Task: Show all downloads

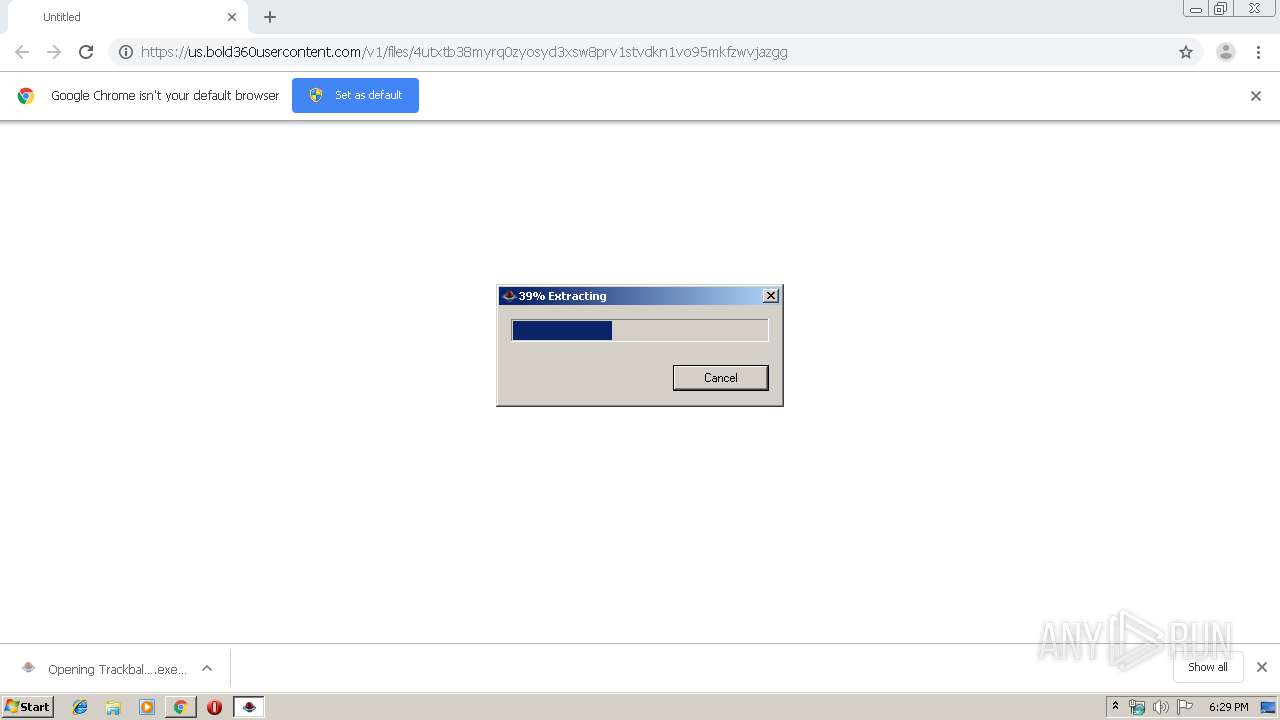Action: (1208, 667)
